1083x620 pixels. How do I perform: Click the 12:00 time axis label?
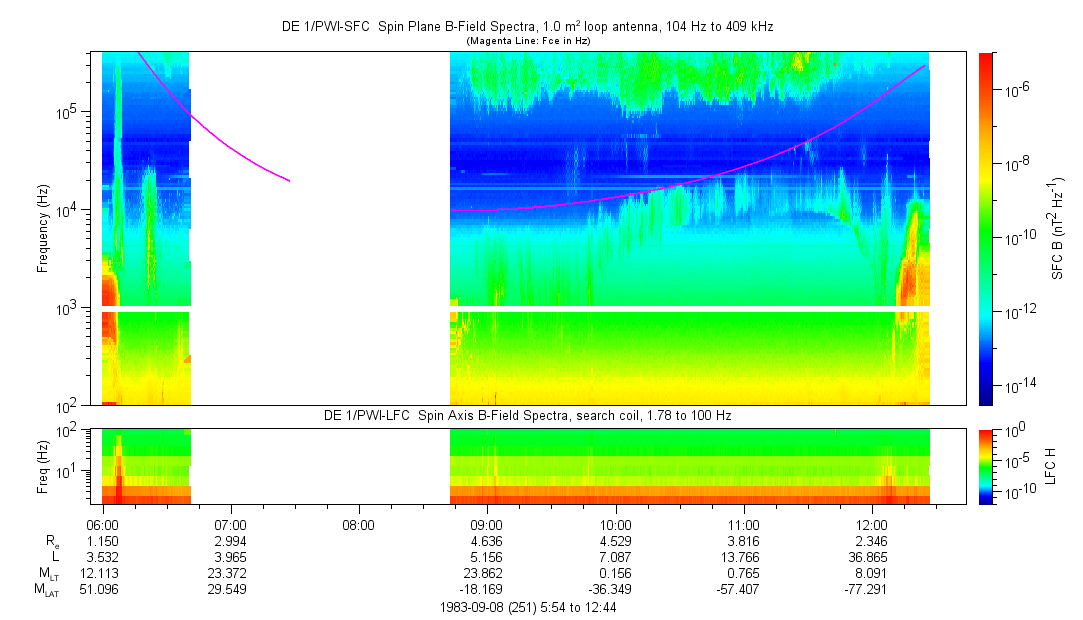pyautogui.click(x=872, y=525)
